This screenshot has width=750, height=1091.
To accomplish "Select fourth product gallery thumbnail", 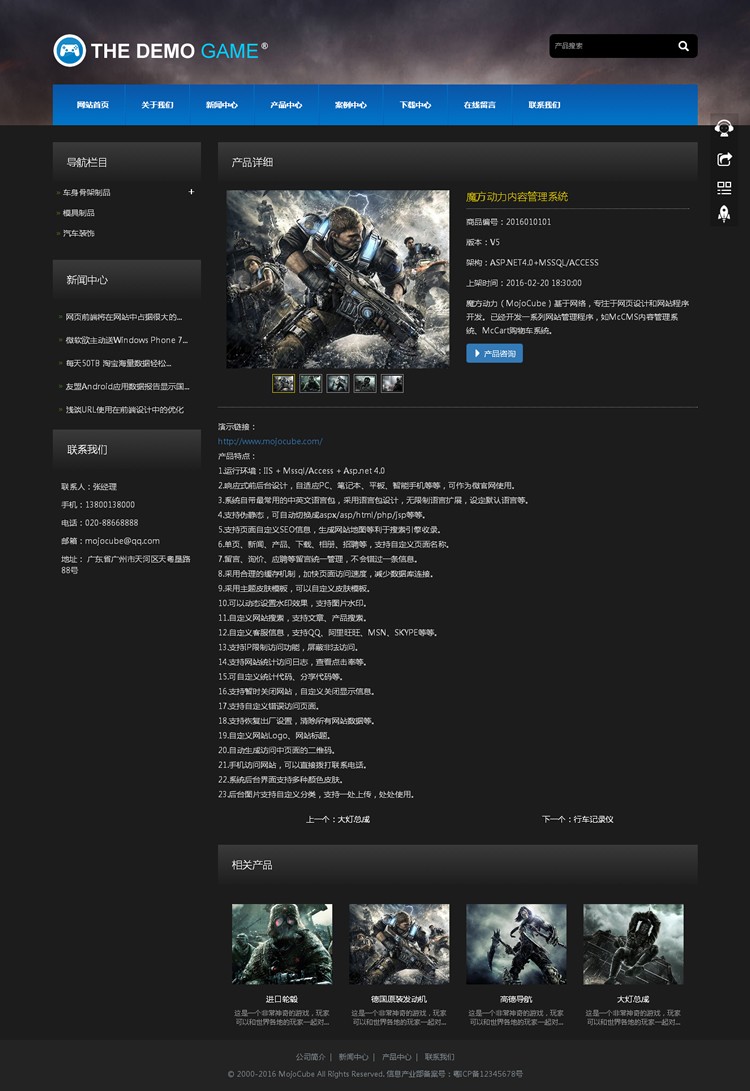I will [x=365, y=383].
